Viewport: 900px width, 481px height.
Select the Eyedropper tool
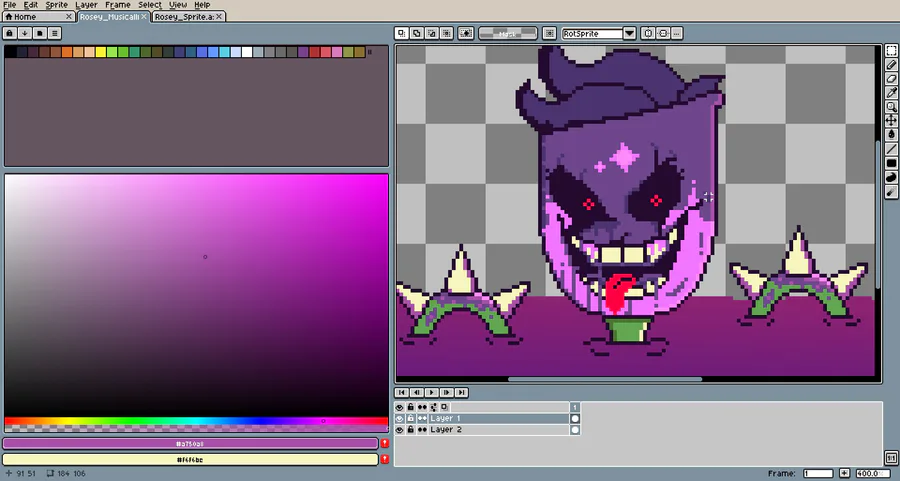(x=891, y=92)
